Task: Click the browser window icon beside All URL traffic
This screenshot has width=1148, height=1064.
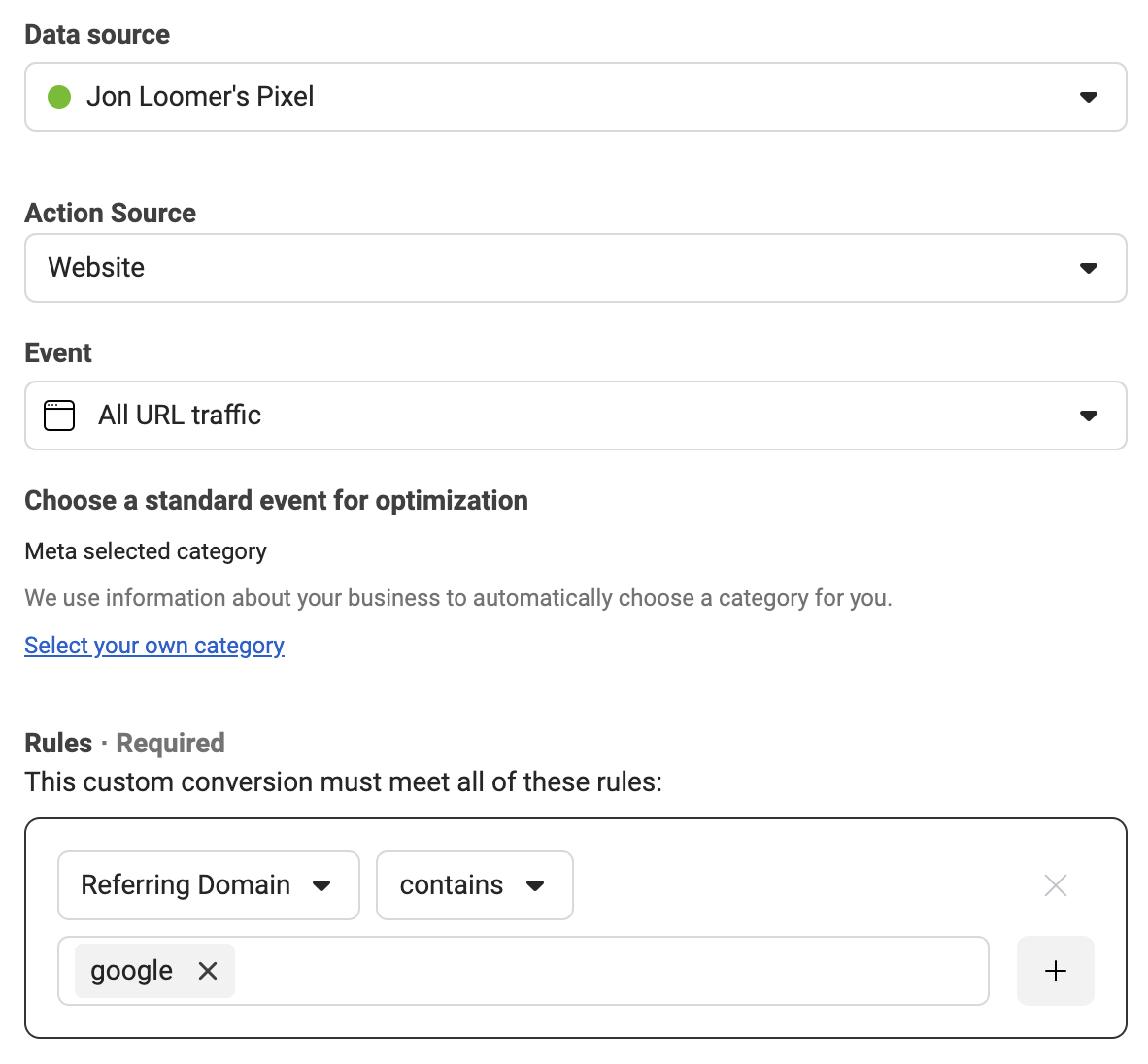Action: pos(59,416)
